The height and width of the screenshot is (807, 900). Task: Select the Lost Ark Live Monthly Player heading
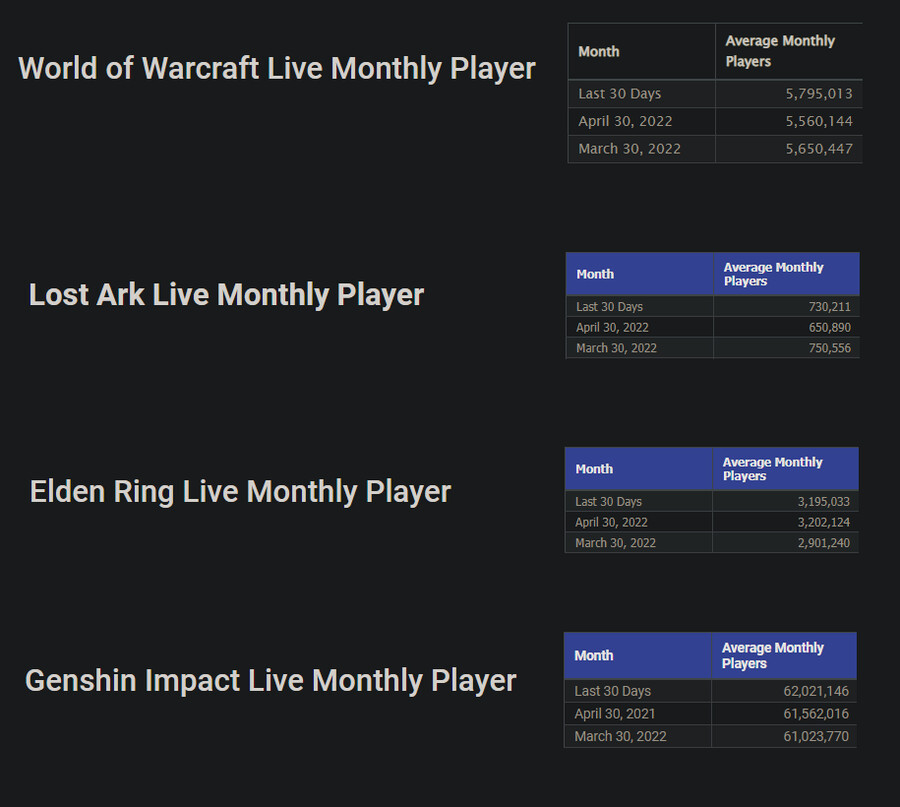[x=226, y=295]
